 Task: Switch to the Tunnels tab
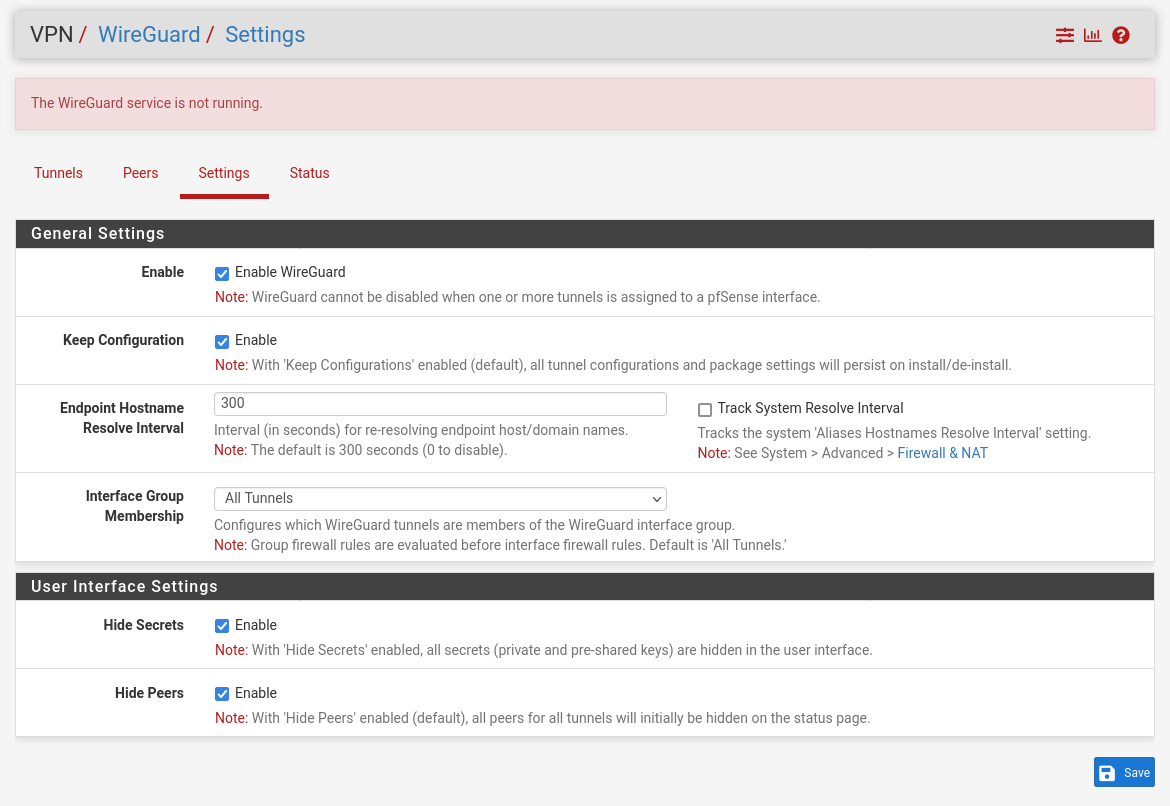click(x=58, y=173)
